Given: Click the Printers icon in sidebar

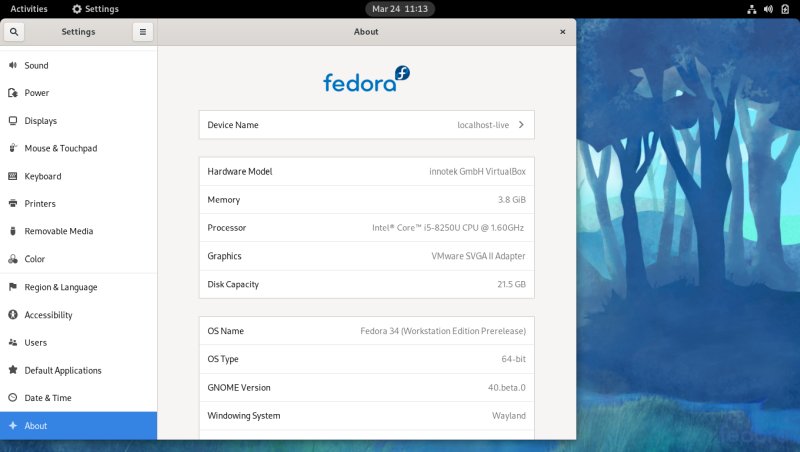Looking at the screenshot, I should coord(13,204).
